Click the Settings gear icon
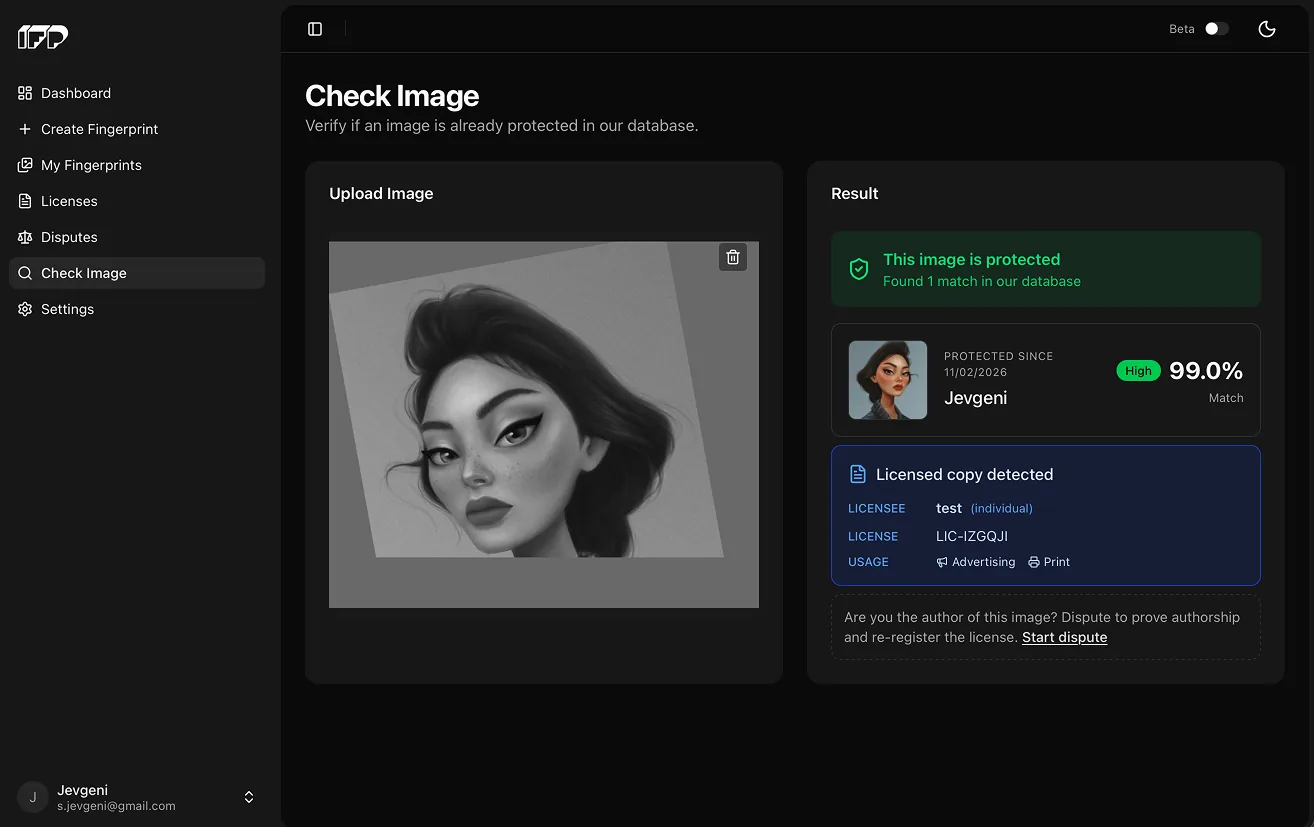This screenshot has width=1314, height=827. click(x=25, y=309)
